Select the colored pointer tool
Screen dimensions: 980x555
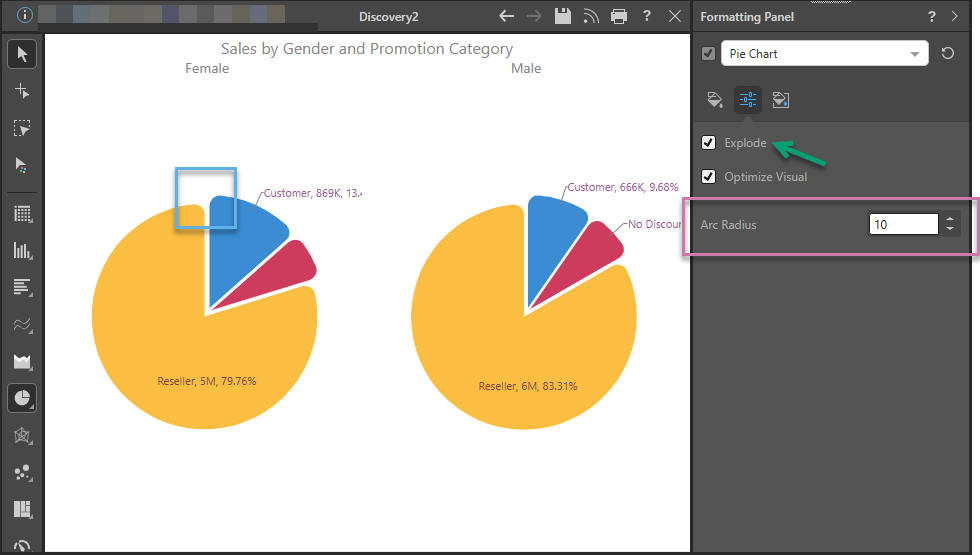pyautogui.click(x=22, y=165)
